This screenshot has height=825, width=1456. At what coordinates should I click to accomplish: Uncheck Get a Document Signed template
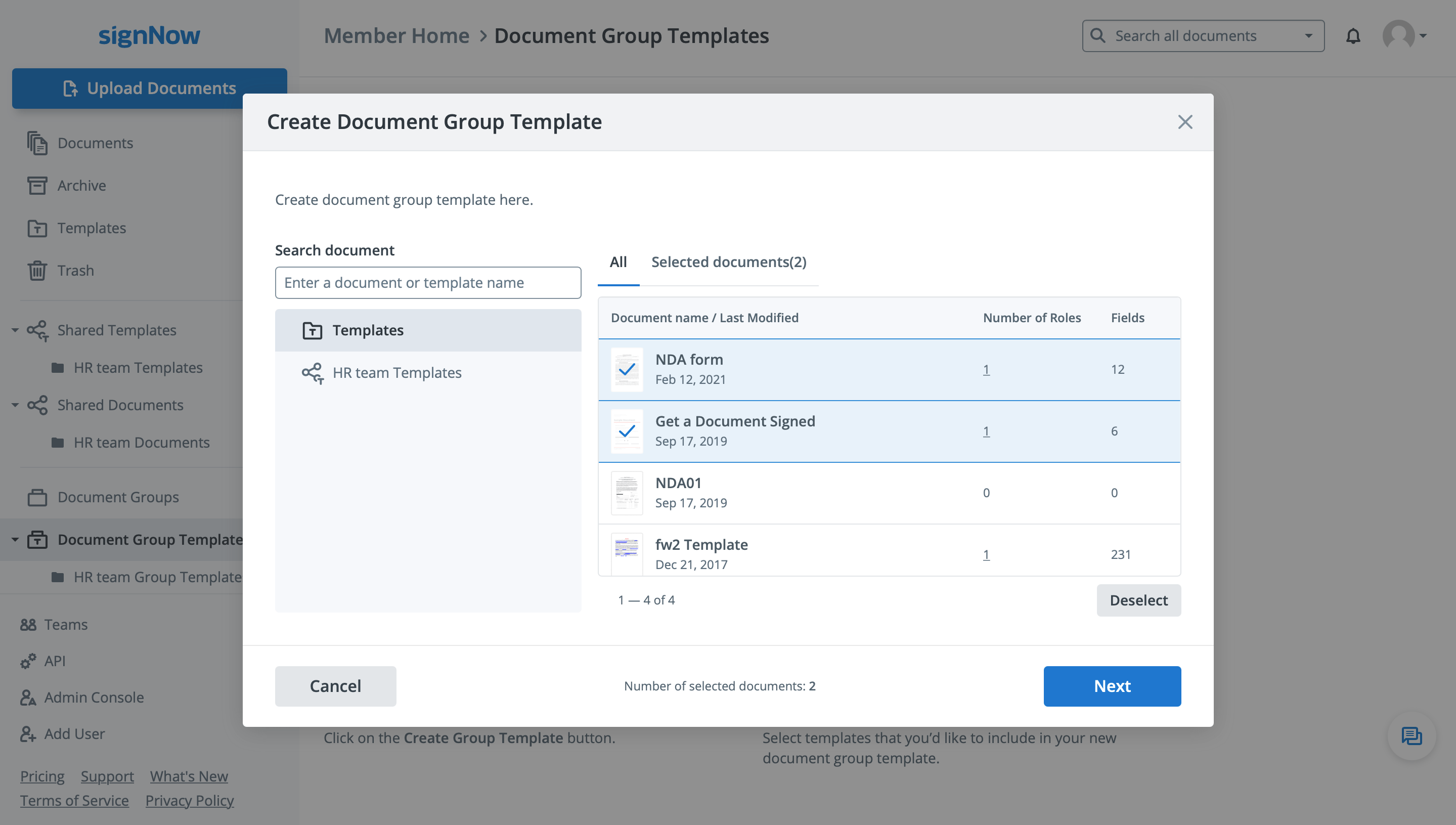pos(627,432)
